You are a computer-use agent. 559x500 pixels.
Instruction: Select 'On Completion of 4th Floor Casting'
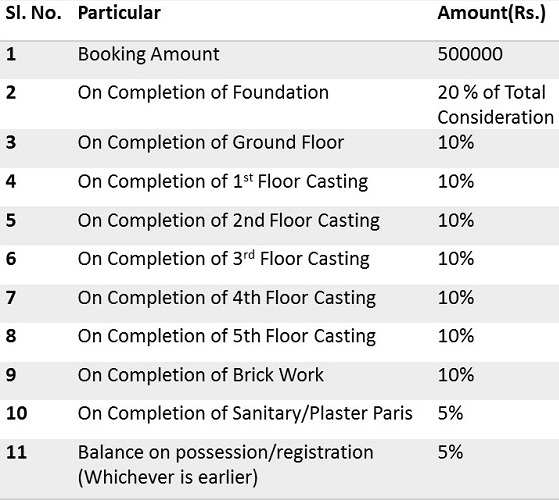(x=227, y=298)
